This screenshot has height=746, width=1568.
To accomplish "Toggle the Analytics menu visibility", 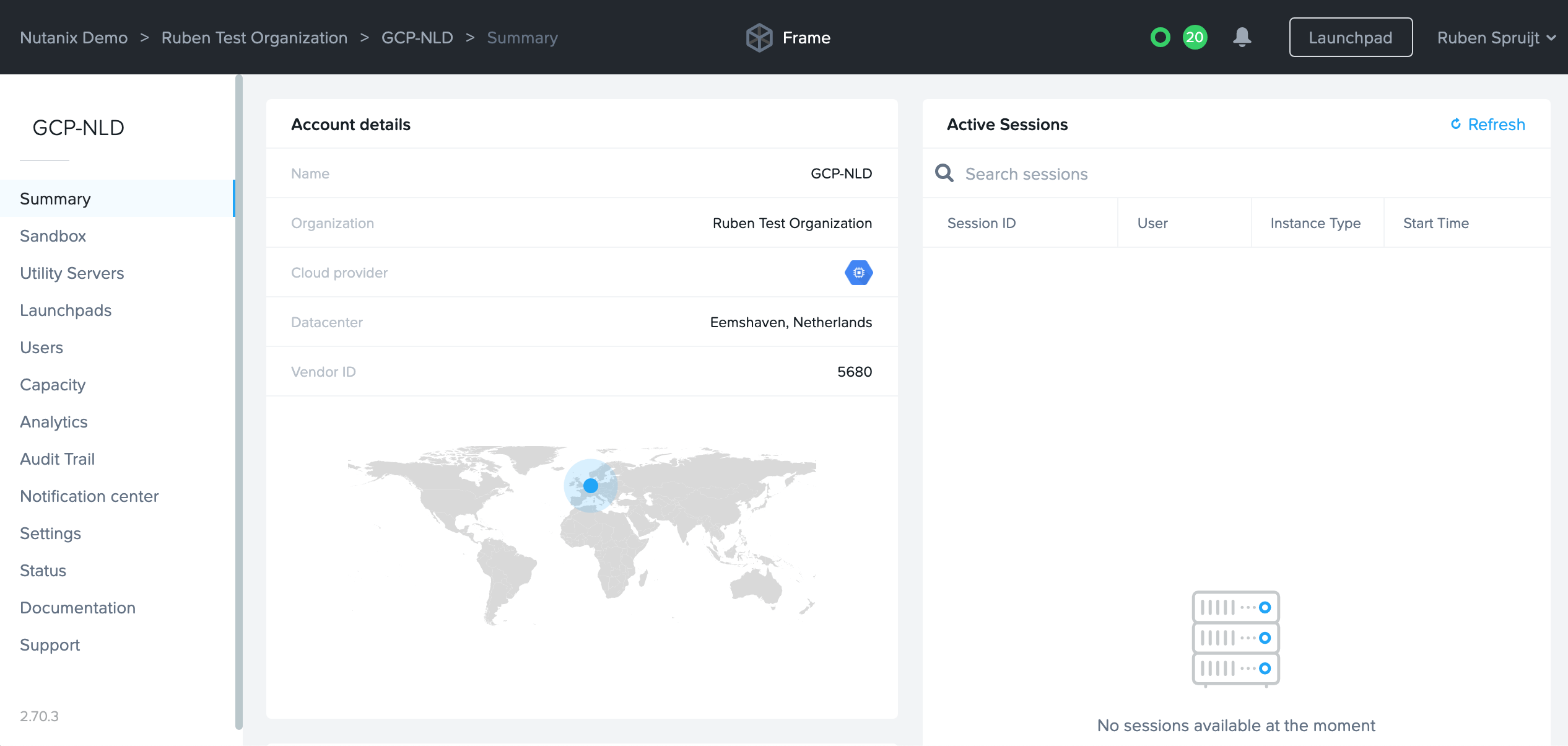I will pyautogui.click(x=53, y=421).
